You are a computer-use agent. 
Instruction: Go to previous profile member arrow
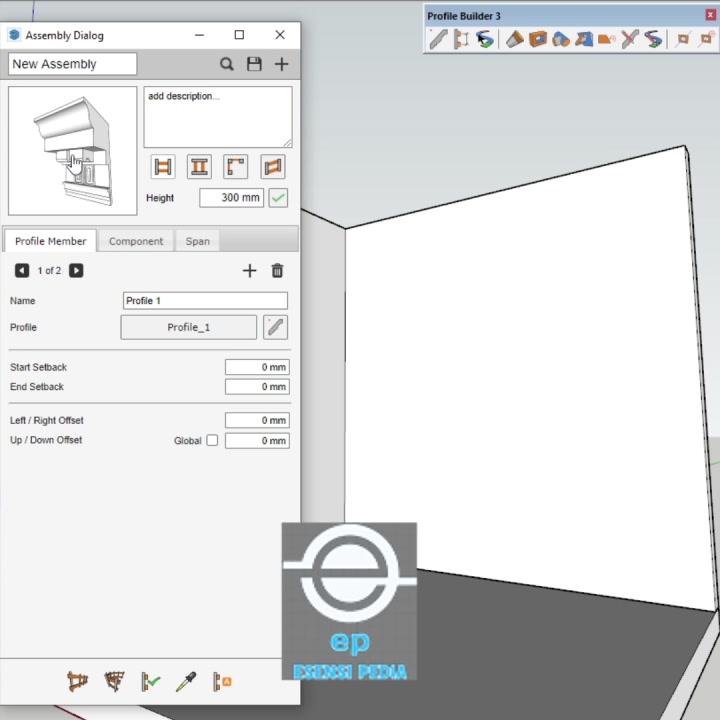[22, 270]
